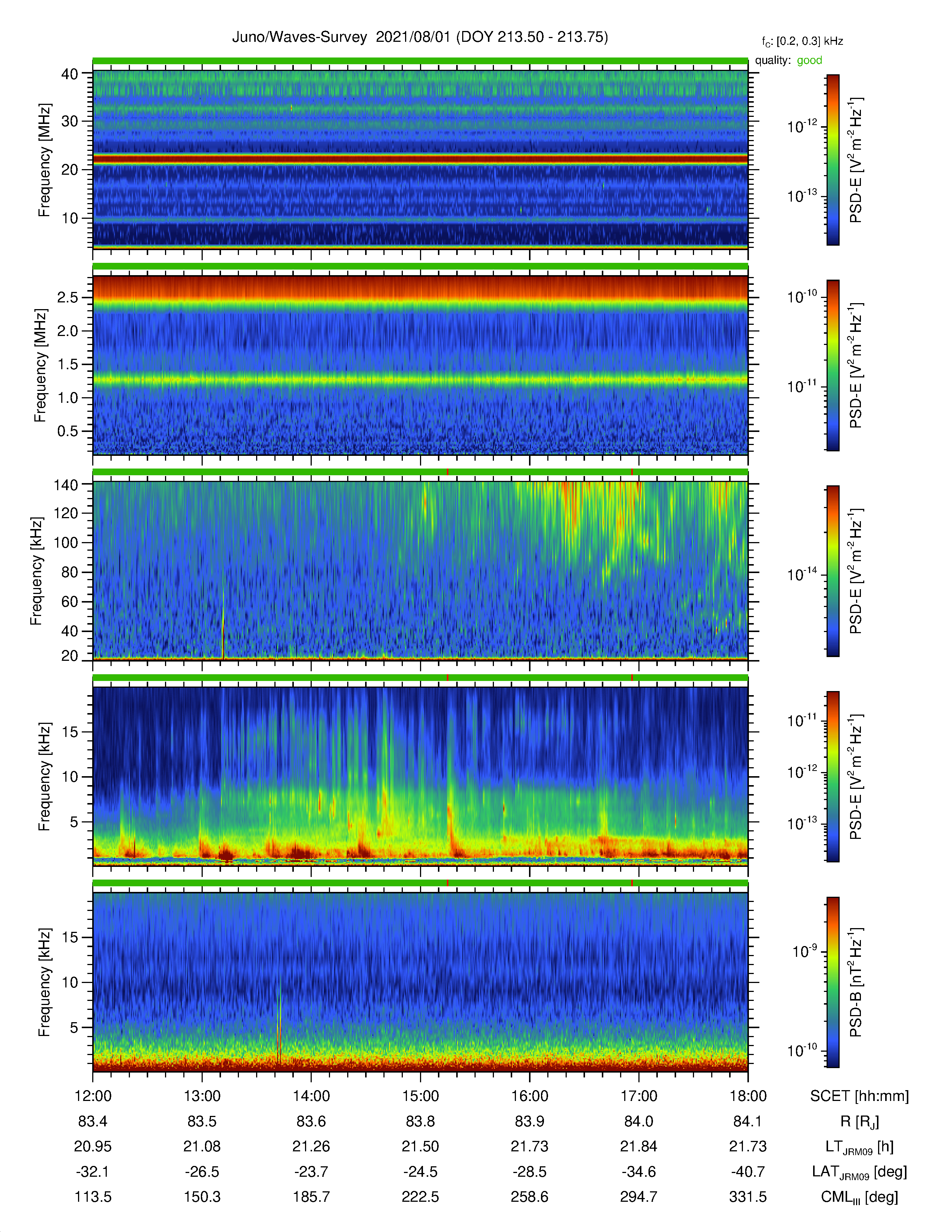Click the red marker above the 140 kHz panel near 15:15
Viewport: 952px width, 1232px height.
coord(448,472)
